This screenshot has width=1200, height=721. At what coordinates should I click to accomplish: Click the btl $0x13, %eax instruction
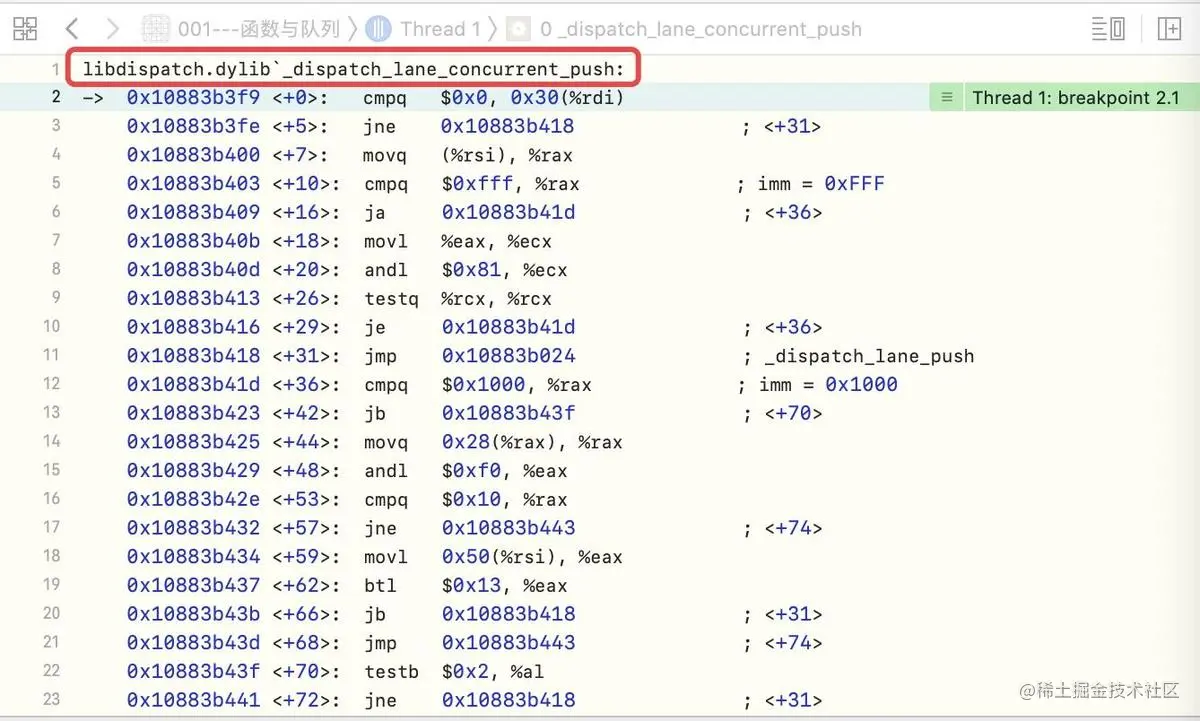pos(465,586)
